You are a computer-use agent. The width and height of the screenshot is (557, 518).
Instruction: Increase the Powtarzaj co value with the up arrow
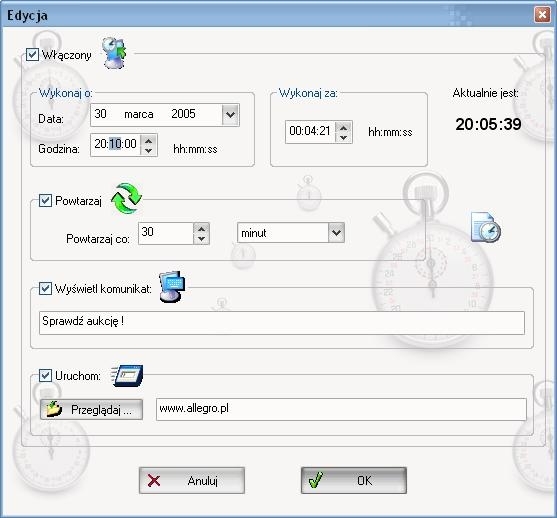[201, 228]
